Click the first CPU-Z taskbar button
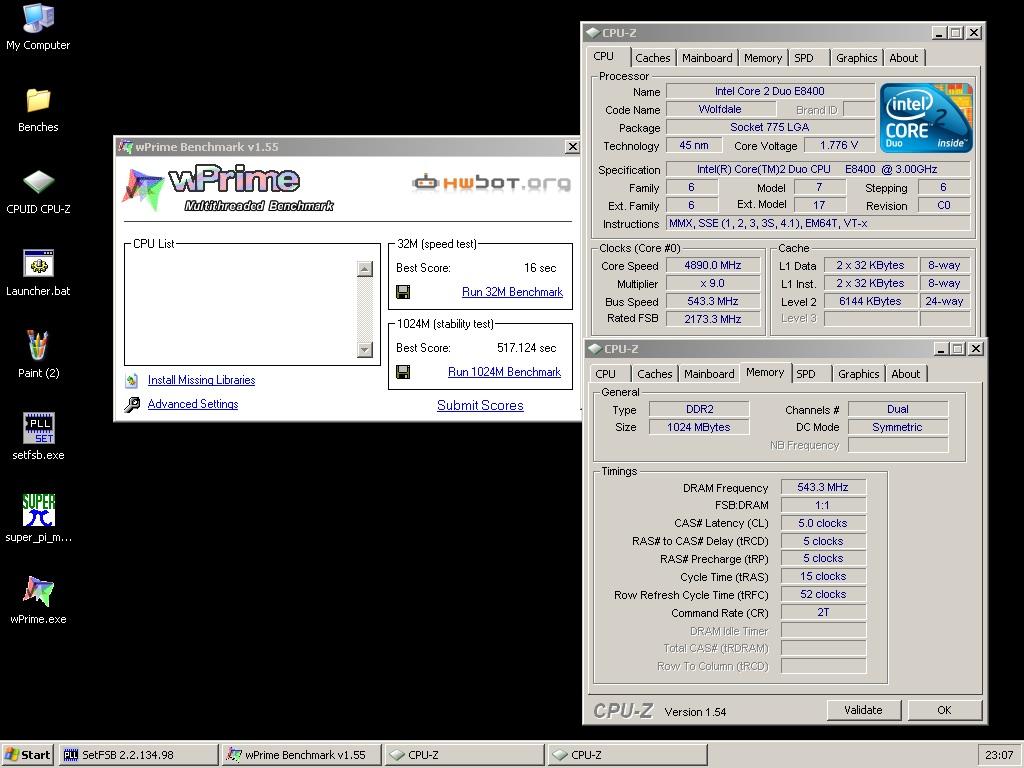1024x768 pixels. (464, 755)
